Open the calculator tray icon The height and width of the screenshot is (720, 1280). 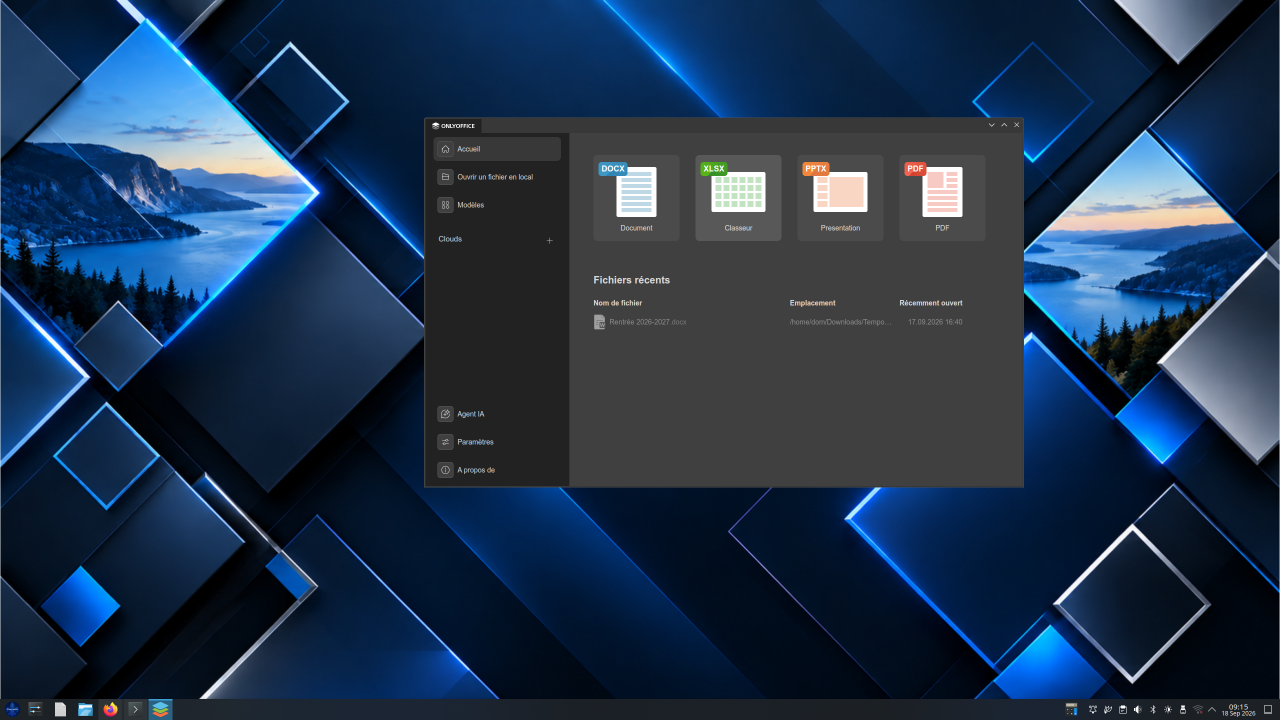pos(1071,709)
